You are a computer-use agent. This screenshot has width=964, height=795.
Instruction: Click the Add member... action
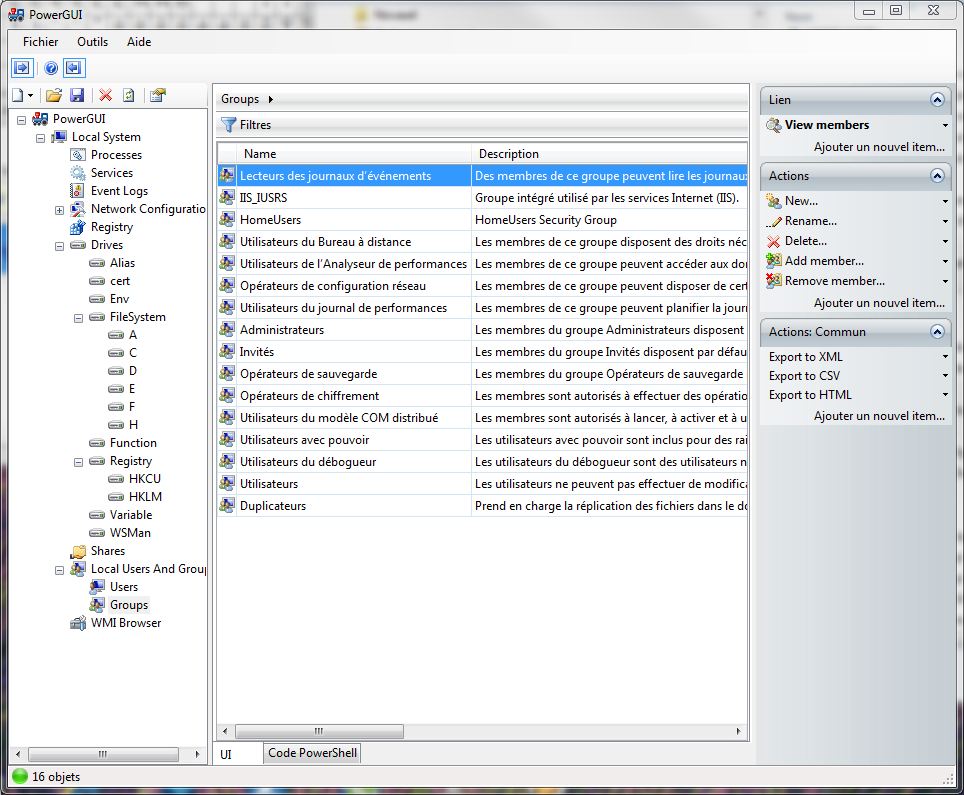click(824, 261)
